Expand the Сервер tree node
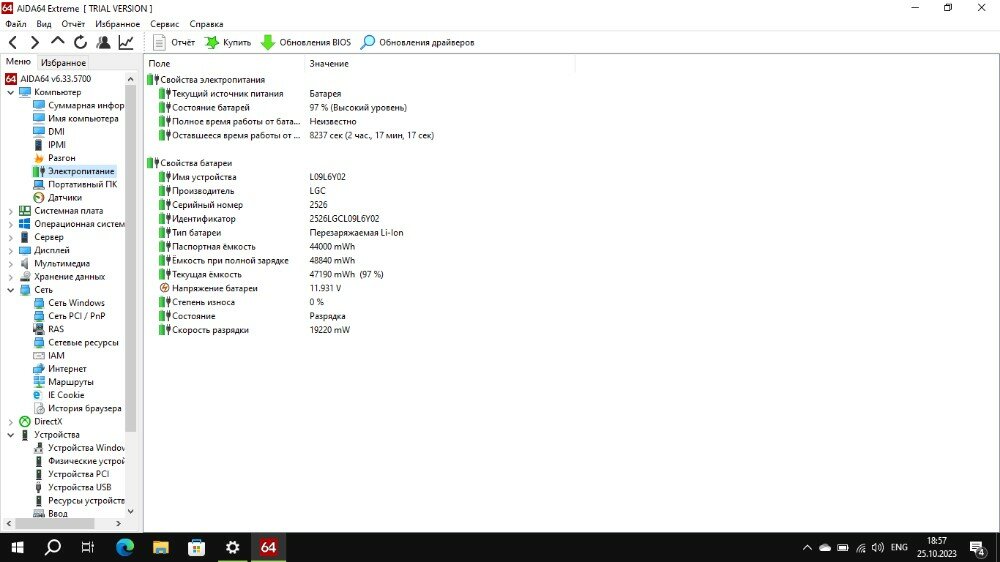 10,237
